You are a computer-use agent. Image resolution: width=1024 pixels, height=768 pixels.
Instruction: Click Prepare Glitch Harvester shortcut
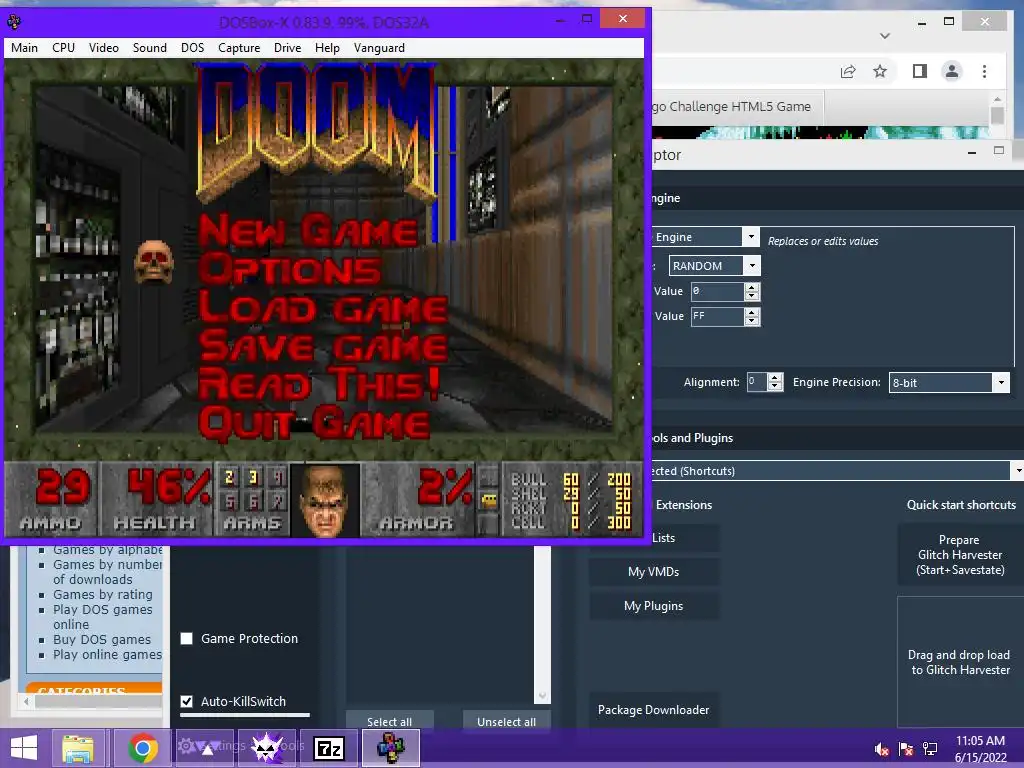tap(960, 555)
